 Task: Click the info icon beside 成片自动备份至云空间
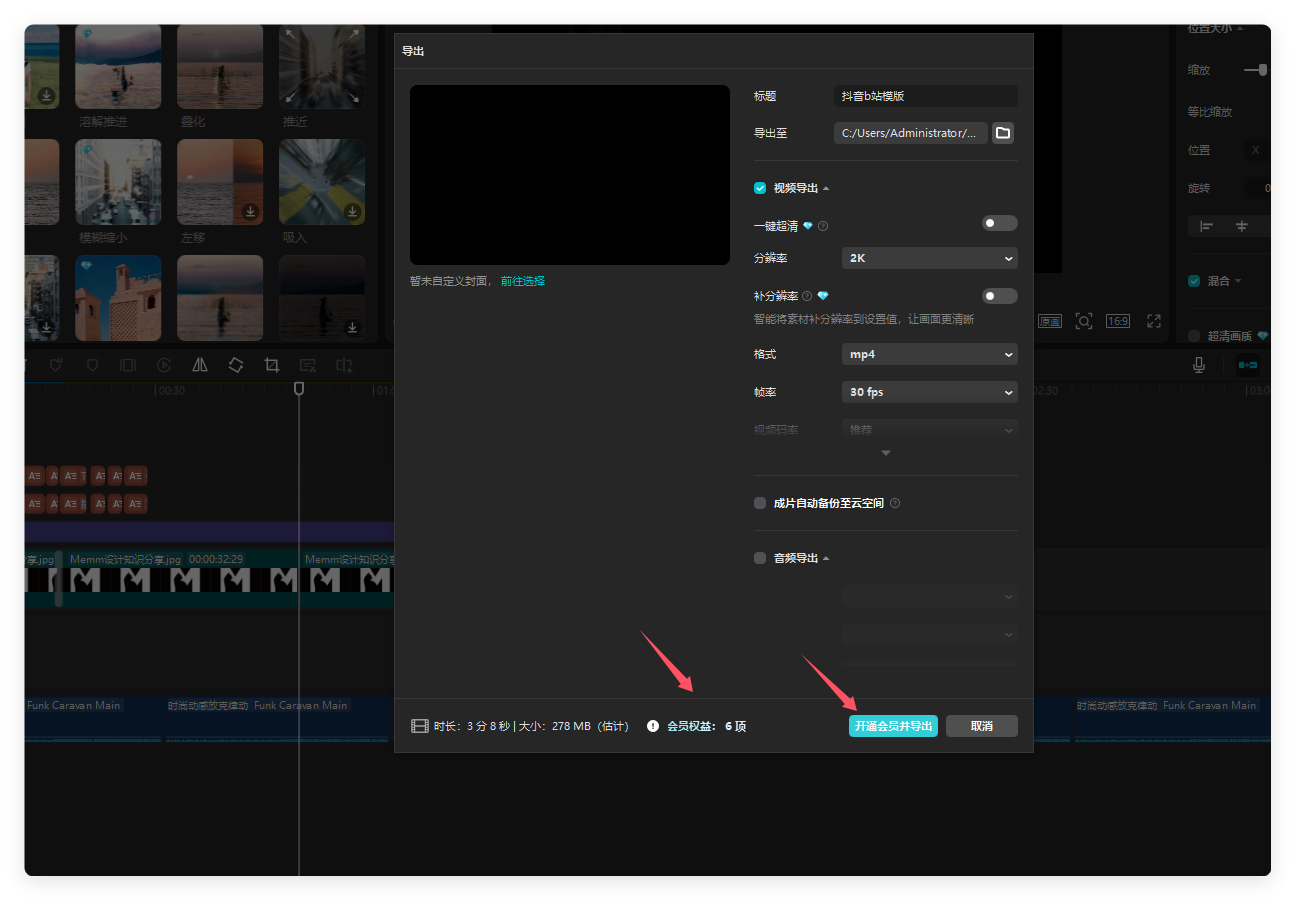(x=895, y=503)
